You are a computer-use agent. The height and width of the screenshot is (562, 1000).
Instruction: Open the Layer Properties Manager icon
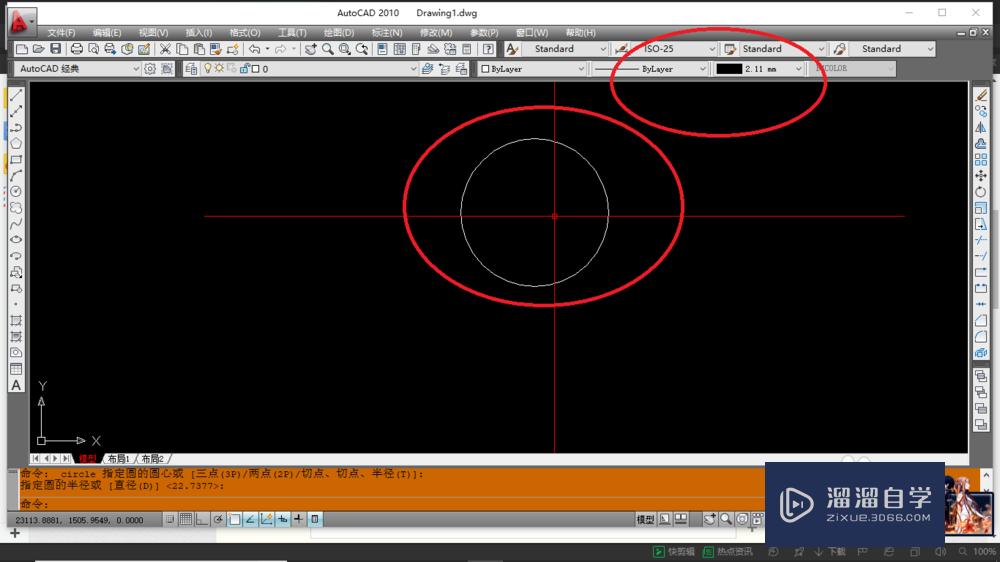coord(191,69)
